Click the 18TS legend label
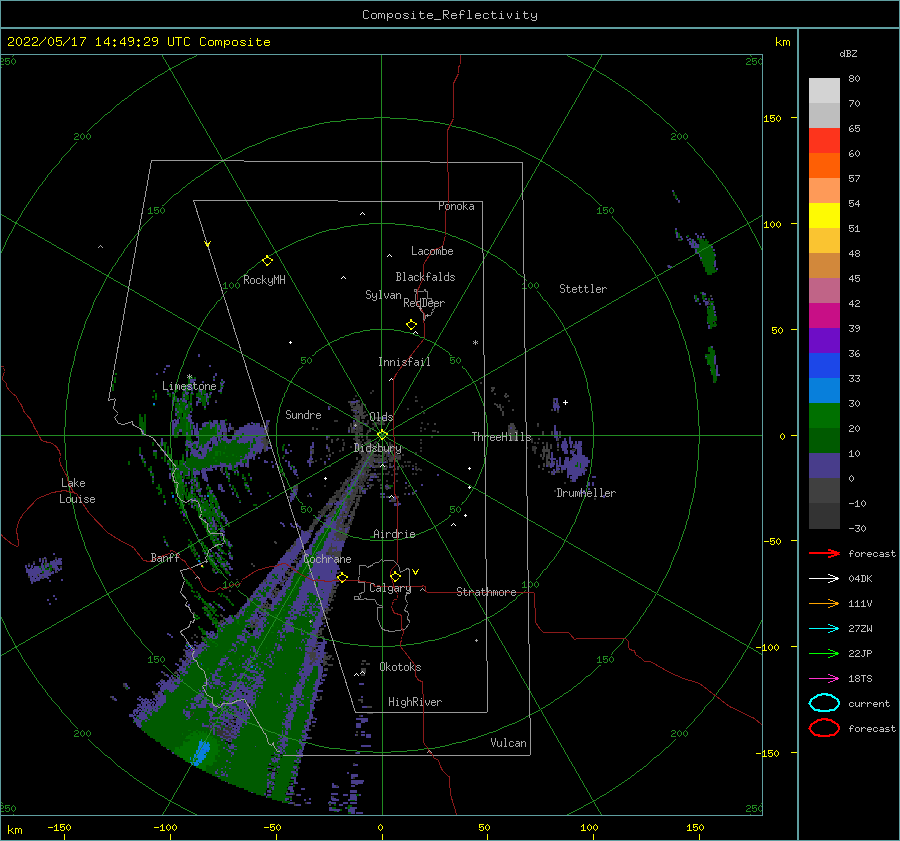 860,679
